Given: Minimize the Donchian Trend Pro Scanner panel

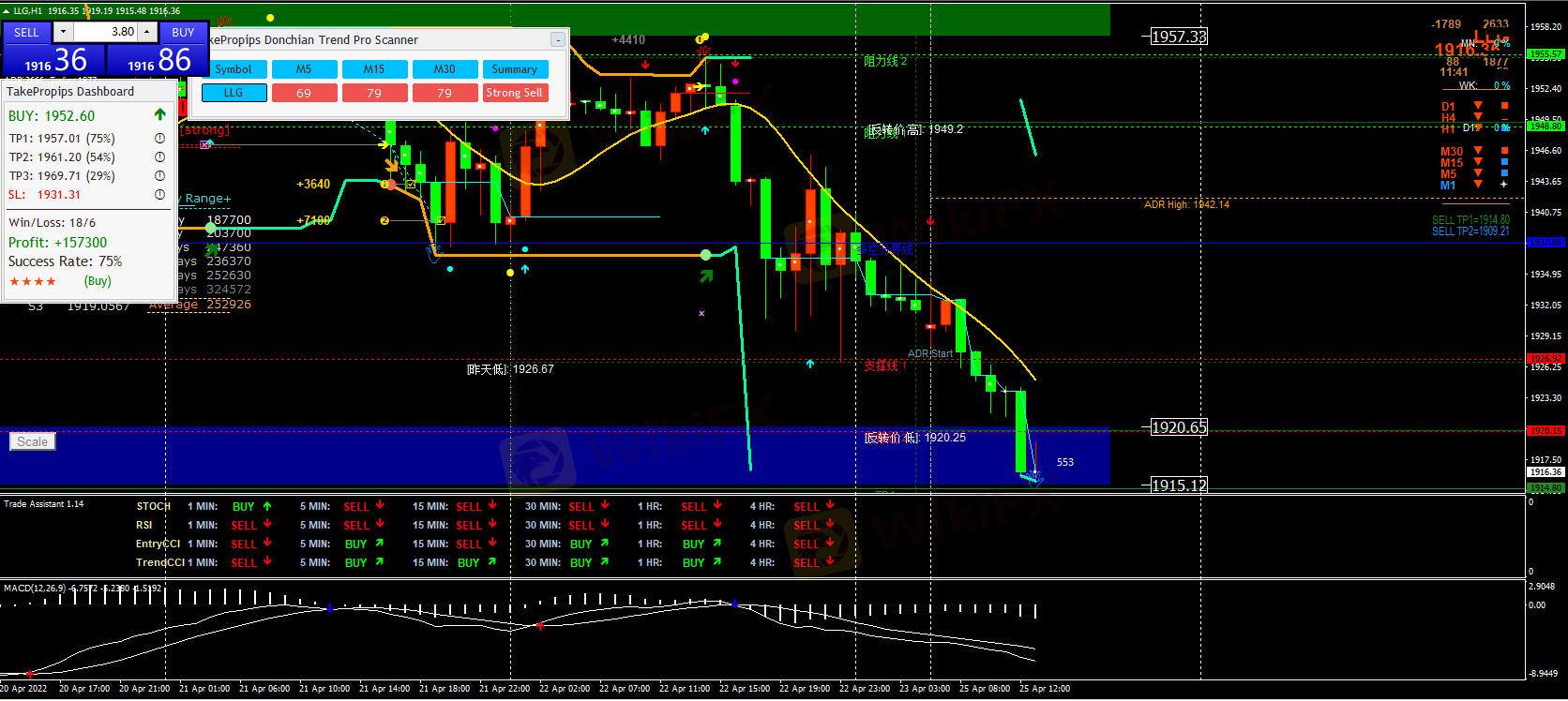Looking at the screenshot, I should 557,39.
